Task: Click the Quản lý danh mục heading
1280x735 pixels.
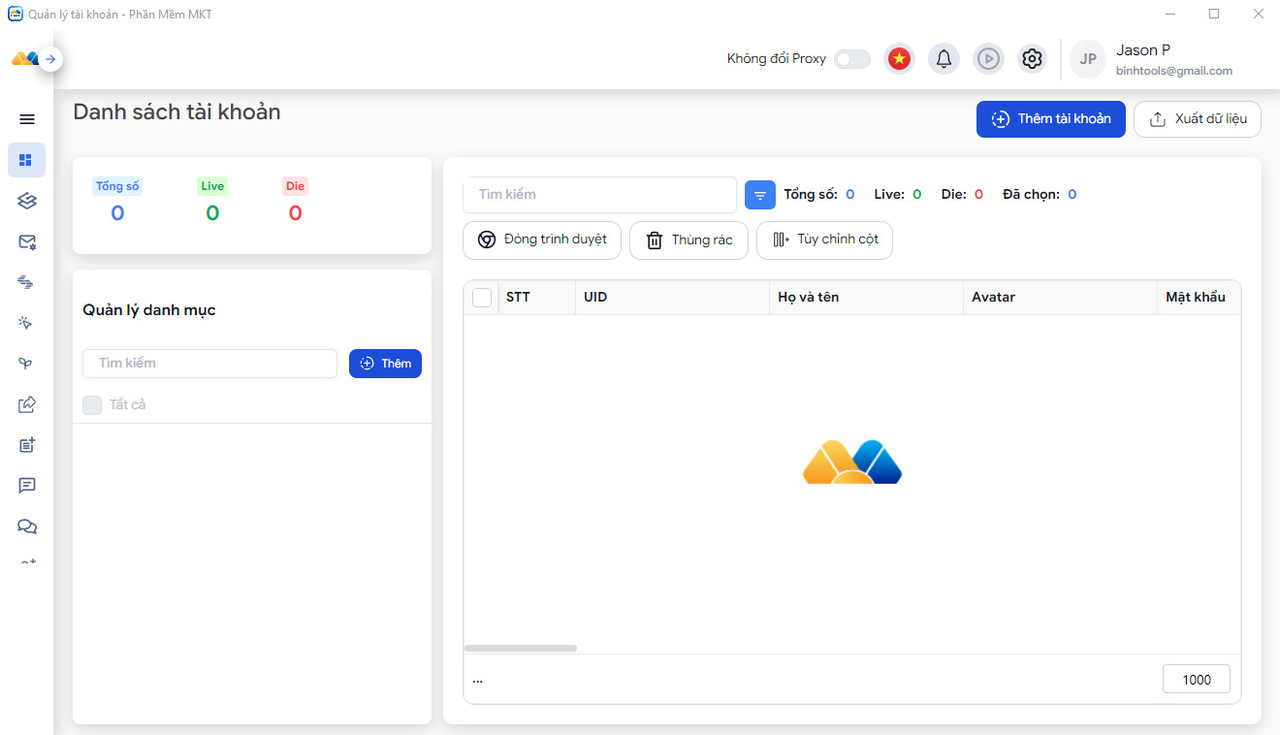Action: 149,310
